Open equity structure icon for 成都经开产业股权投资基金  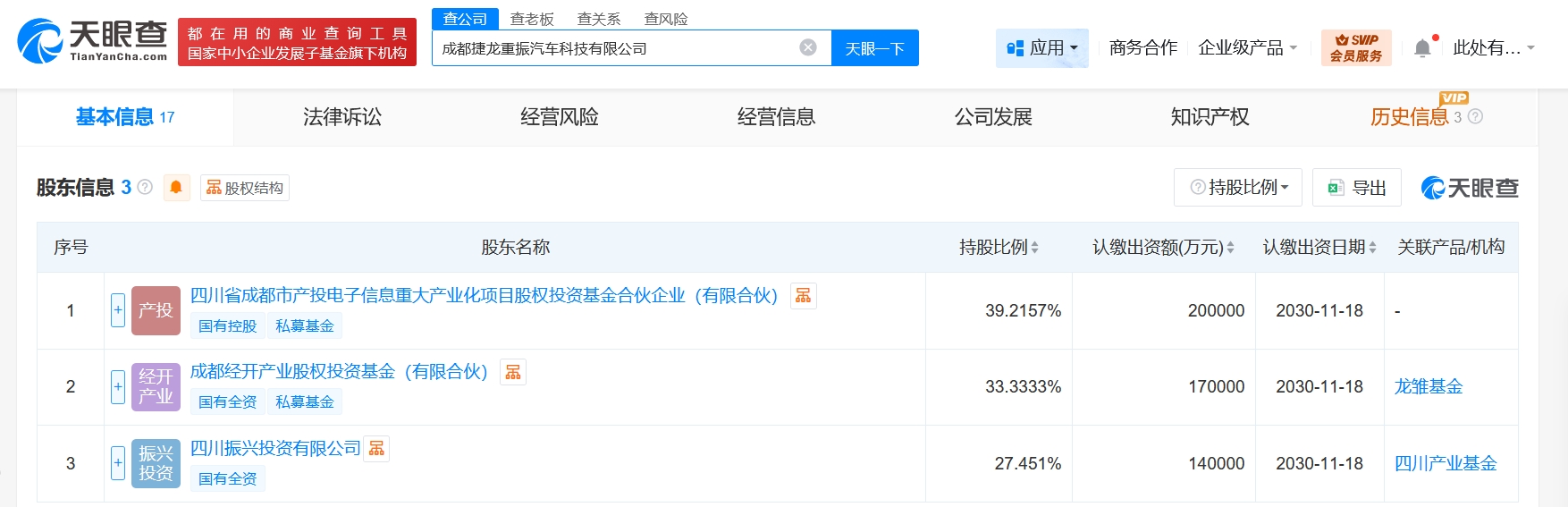pos(513,372)
